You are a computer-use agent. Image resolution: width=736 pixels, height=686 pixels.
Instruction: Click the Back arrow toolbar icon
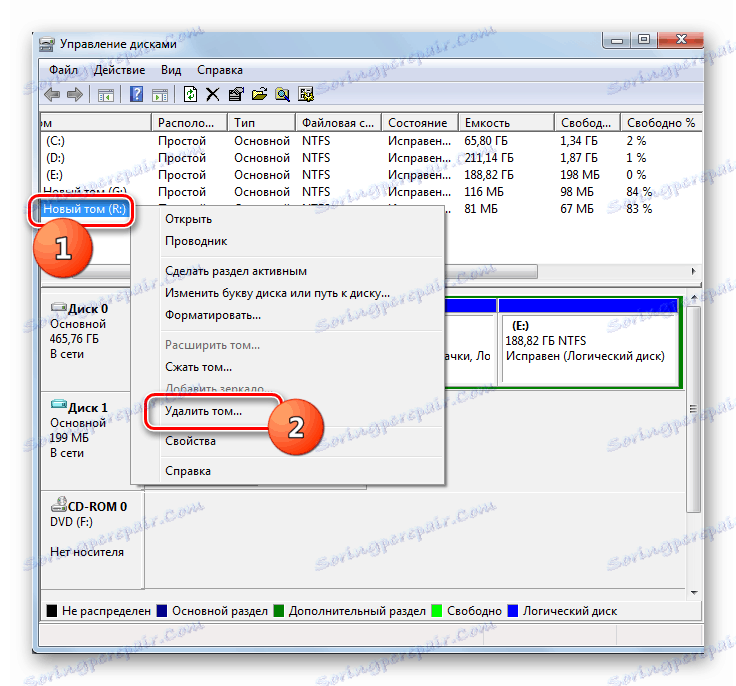tap(52, 95)
